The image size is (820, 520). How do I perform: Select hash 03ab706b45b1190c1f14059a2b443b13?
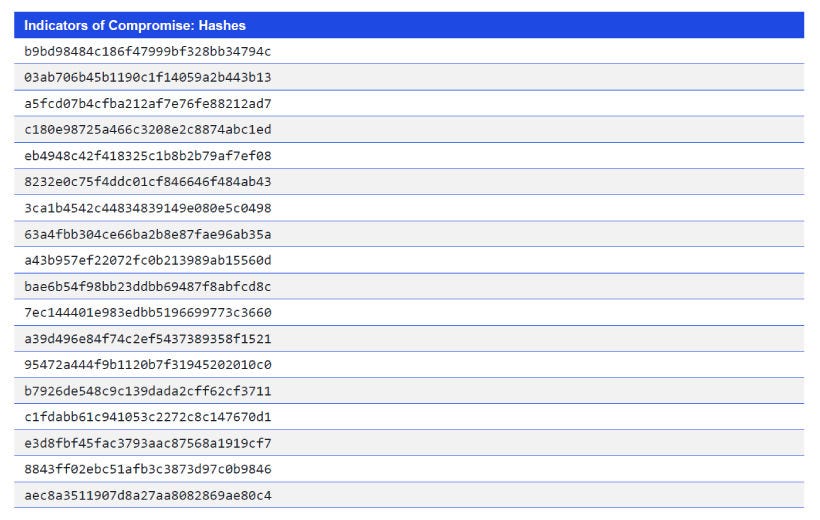[147, 77]
